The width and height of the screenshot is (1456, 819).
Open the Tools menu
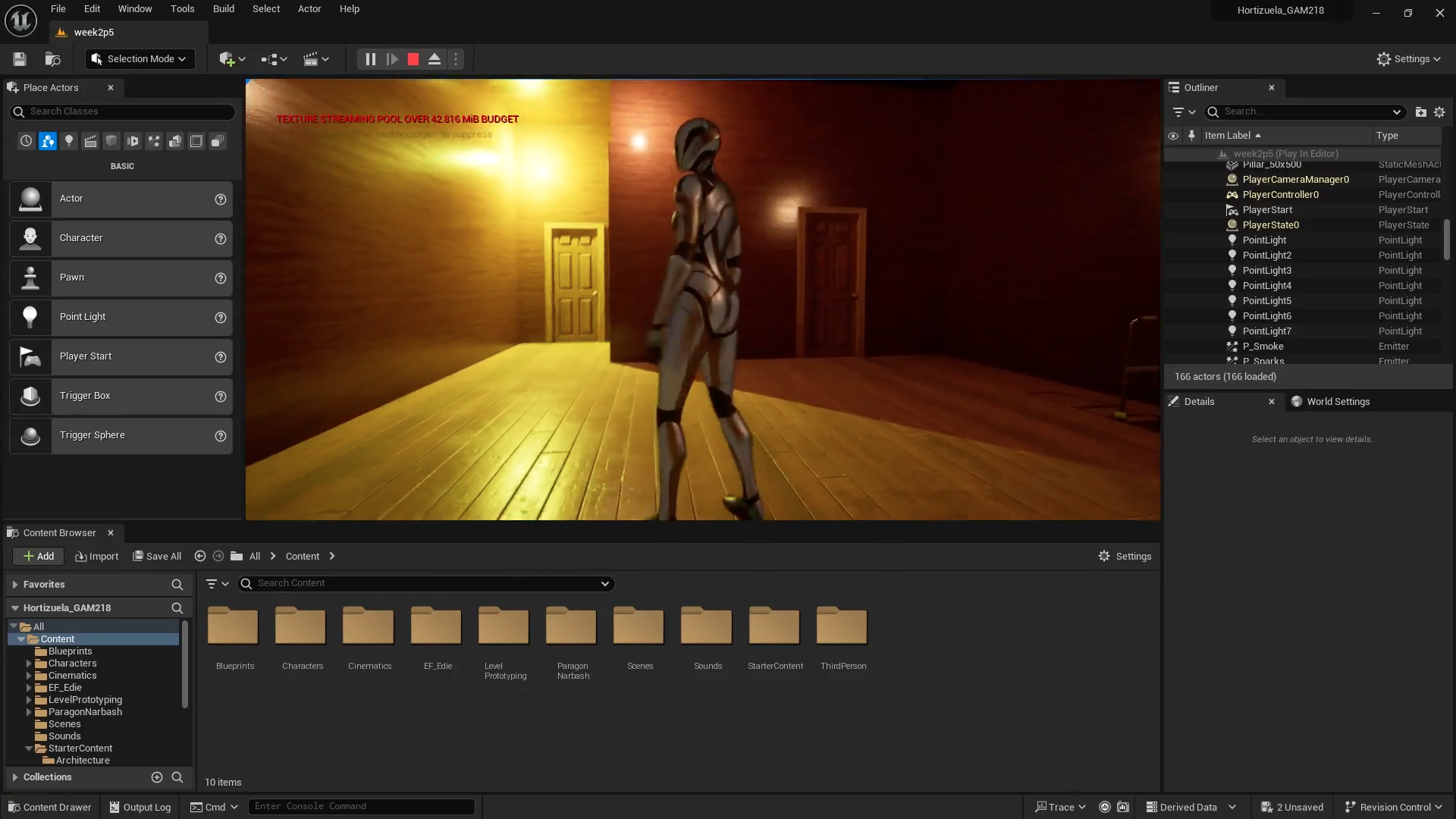click(x=182, y=9)
